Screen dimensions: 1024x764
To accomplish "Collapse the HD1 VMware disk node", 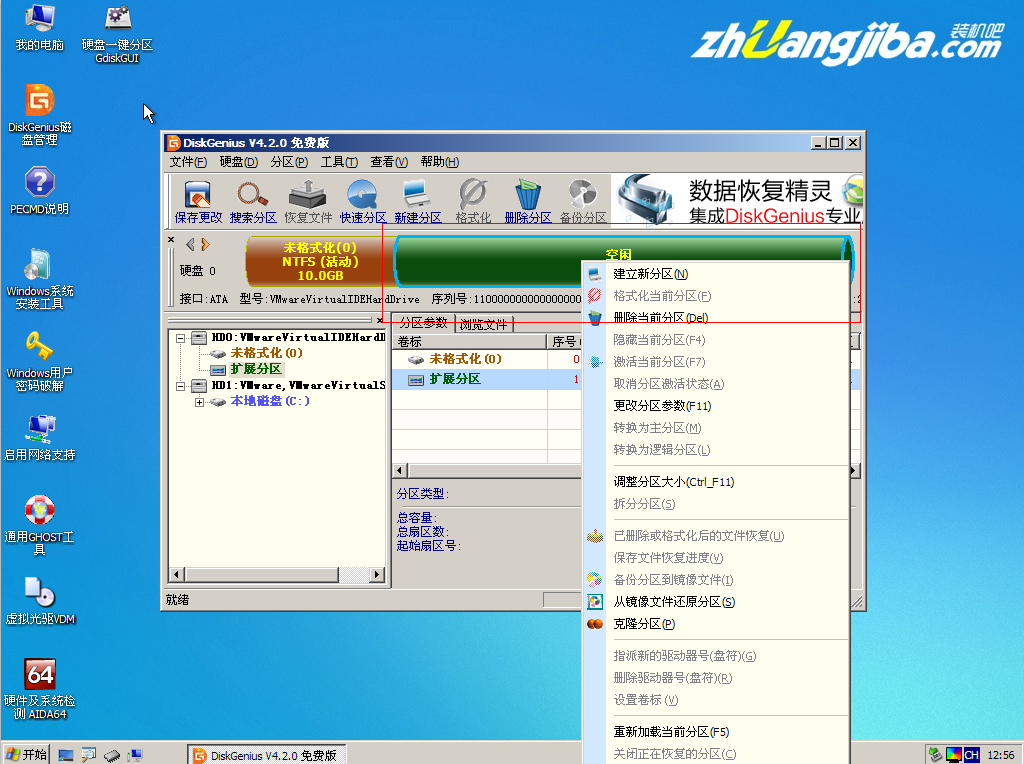I will pyautogui.click(x=178, y=385).
